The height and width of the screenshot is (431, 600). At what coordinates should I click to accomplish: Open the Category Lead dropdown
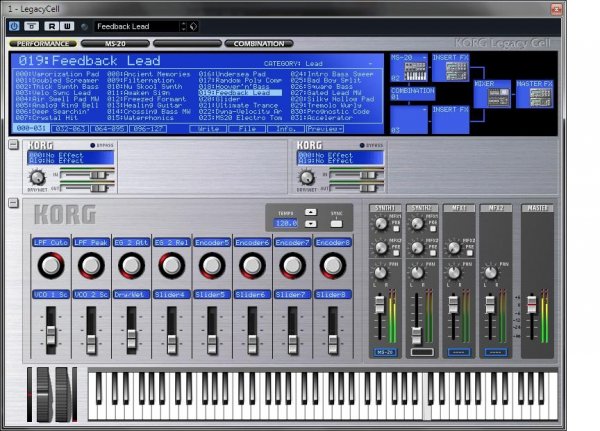pos(320,64)
